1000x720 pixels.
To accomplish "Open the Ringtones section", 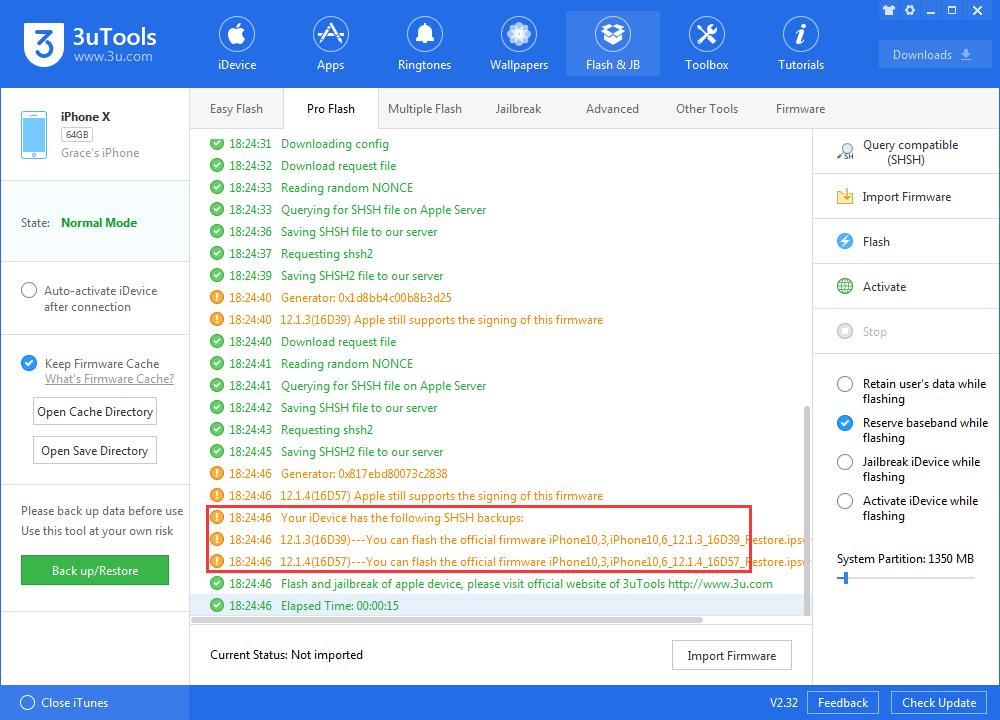I will pos(424,42).
